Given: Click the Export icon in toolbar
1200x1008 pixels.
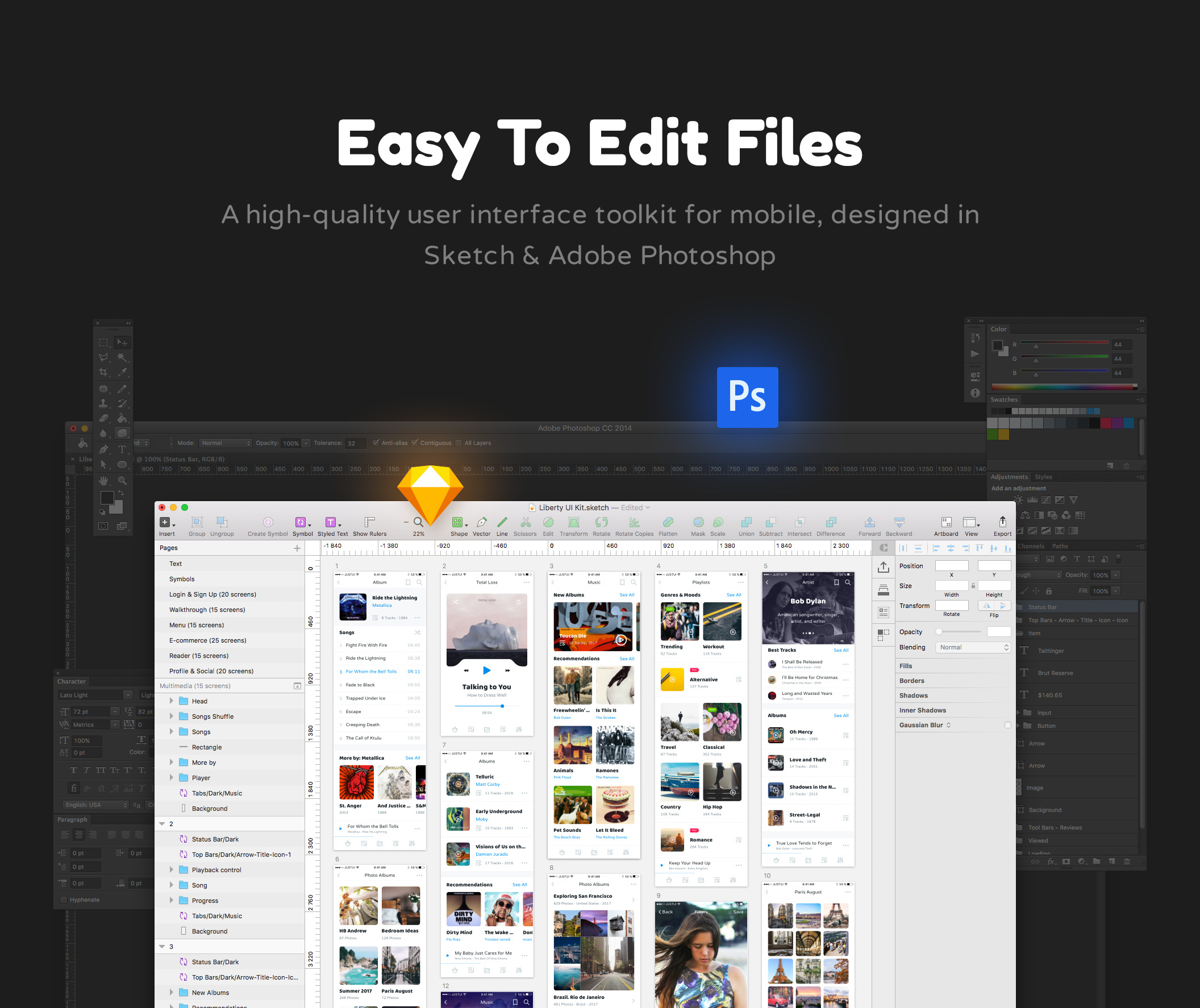Looking at the screenshot, I should [x=1002, y=522].
